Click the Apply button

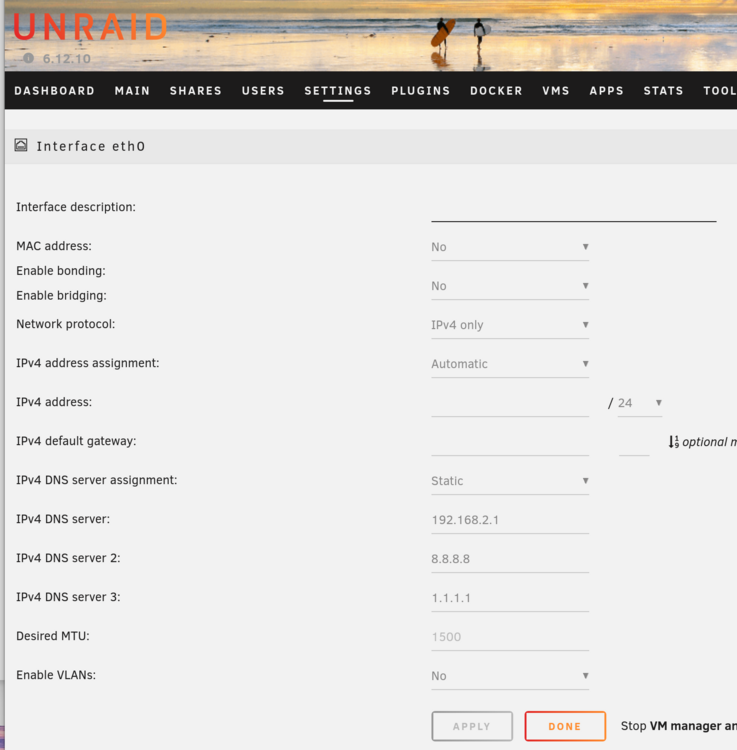(472, 726)
